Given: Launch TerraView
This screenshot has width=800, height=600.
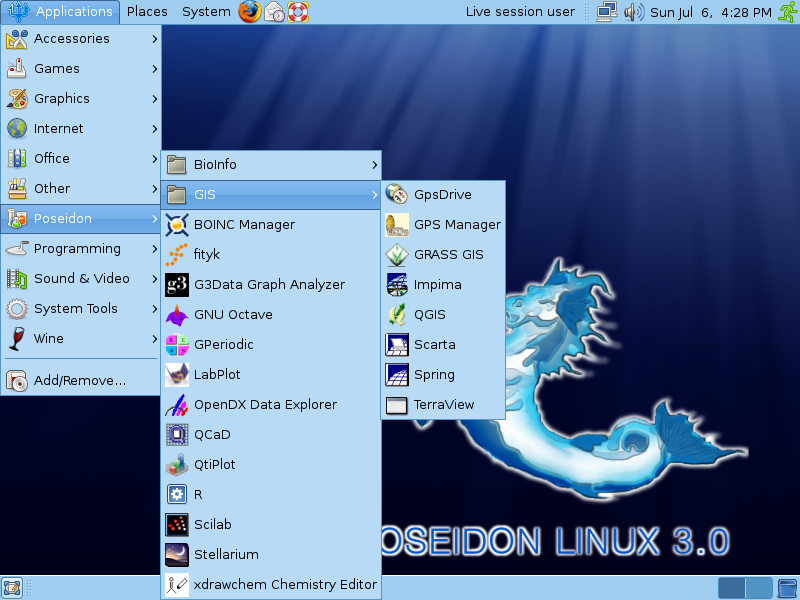Looking at the screenshot, I should point(443,405).
